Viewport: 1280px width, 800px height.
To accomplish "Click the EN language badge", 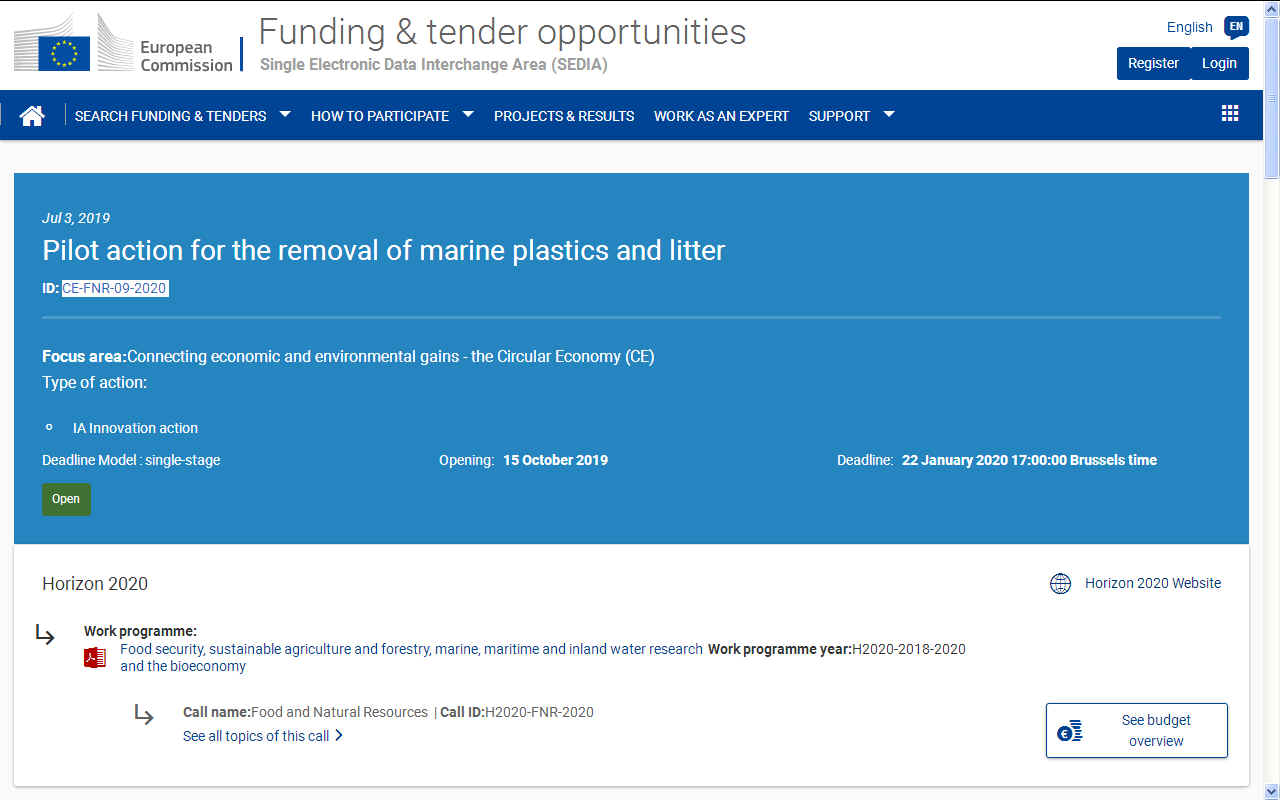I will tap(1236, 27).
